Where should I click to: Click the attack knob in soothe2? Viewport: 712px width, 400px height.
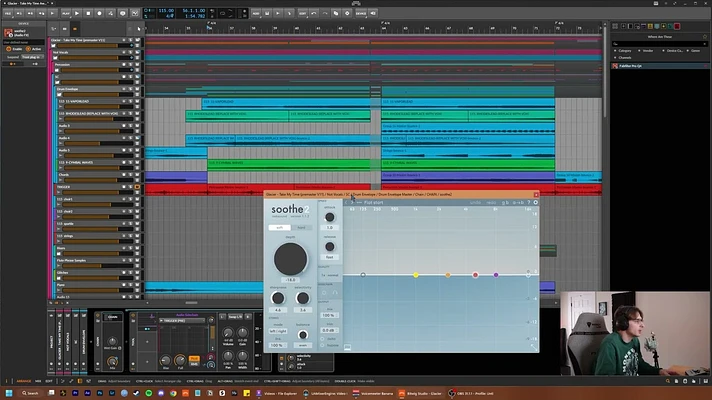pyautogui.click(x=330, y=217)
